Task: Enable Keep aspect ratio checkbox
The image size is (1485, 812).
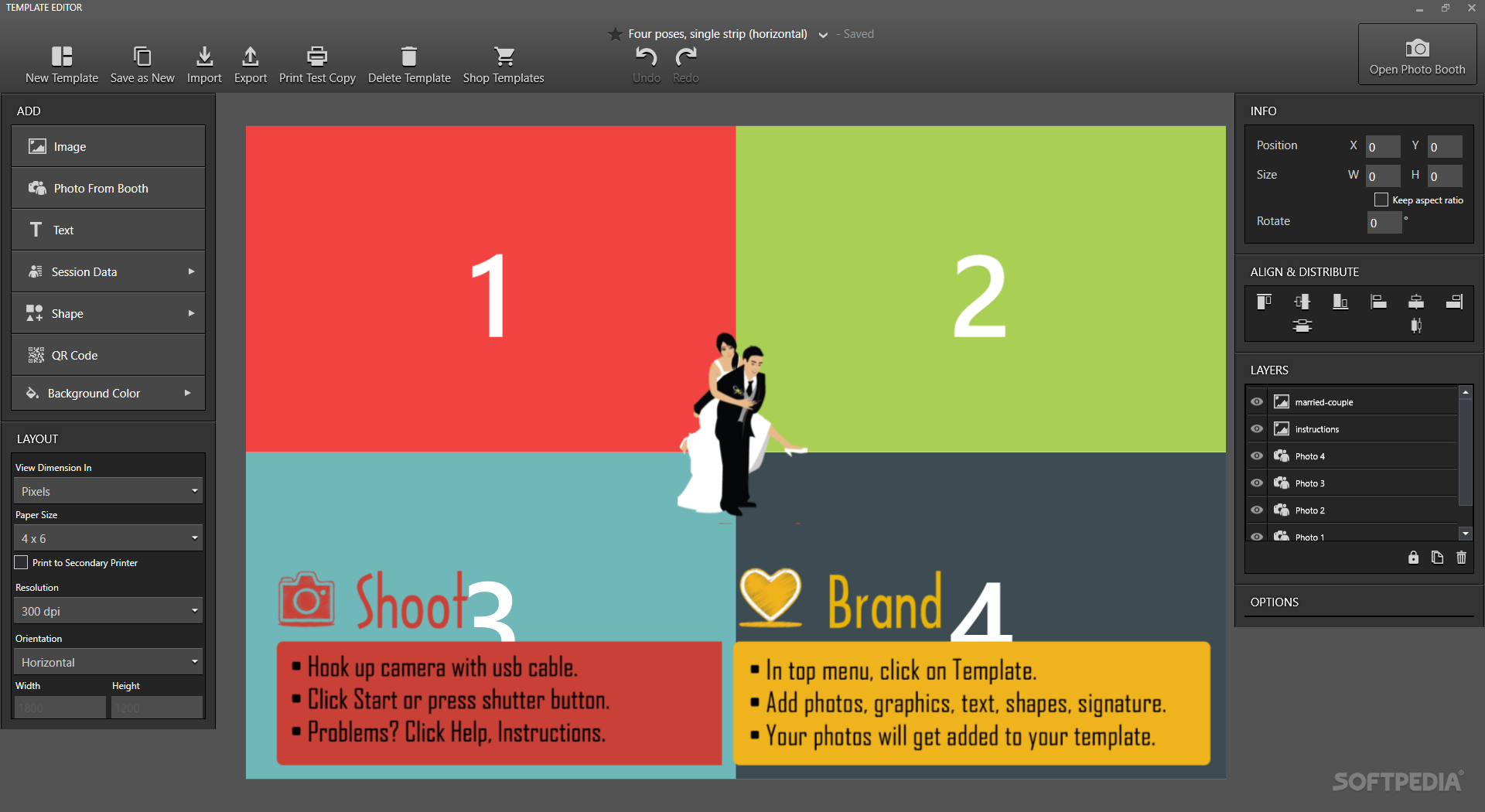Action: pos(1381,200)
